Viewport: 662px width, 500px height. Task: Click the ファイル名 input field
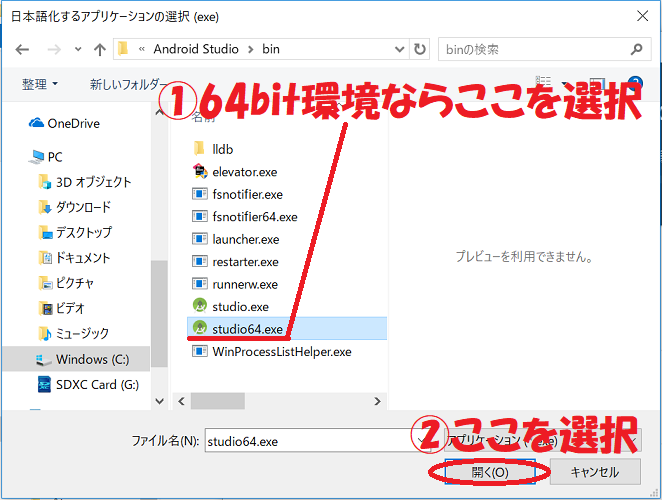(x=317, y=441)
